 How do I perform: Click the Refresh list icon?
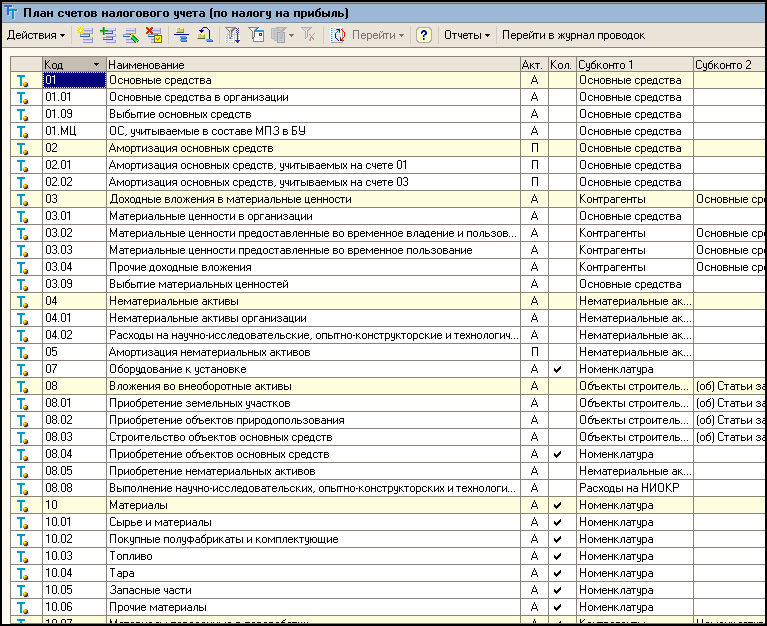[338, 35]
